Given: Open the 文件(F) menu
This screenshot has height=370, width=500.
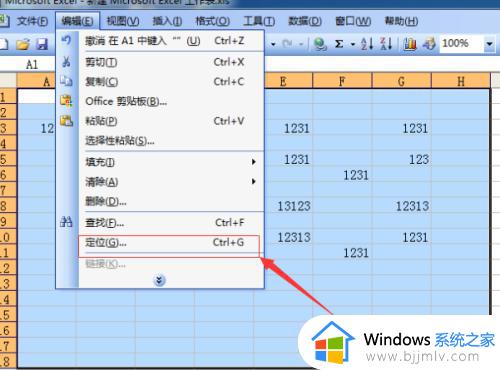Looking at the screenshot, I should click(x=32, y=21).
